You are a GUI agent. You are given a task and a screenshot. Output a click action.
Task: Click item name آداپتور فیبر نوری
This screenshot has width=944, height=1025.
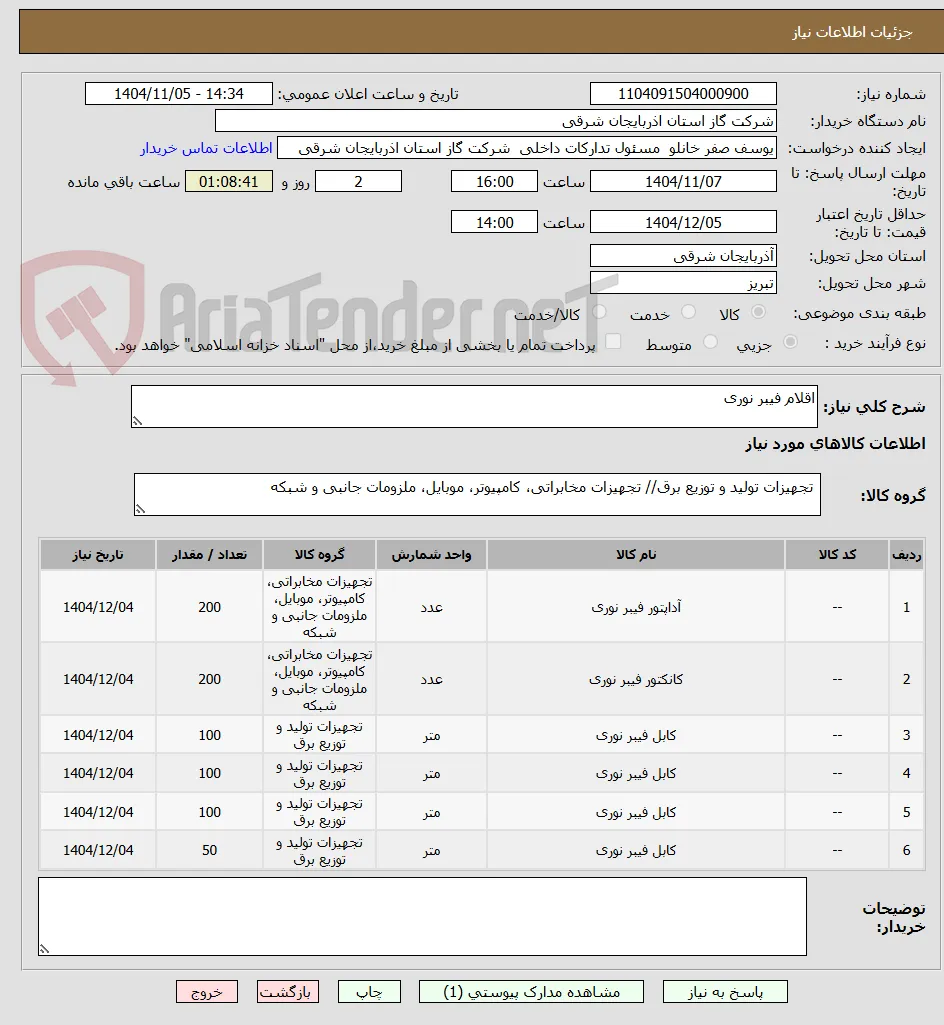pyautogui.click(x=635, y=607)
